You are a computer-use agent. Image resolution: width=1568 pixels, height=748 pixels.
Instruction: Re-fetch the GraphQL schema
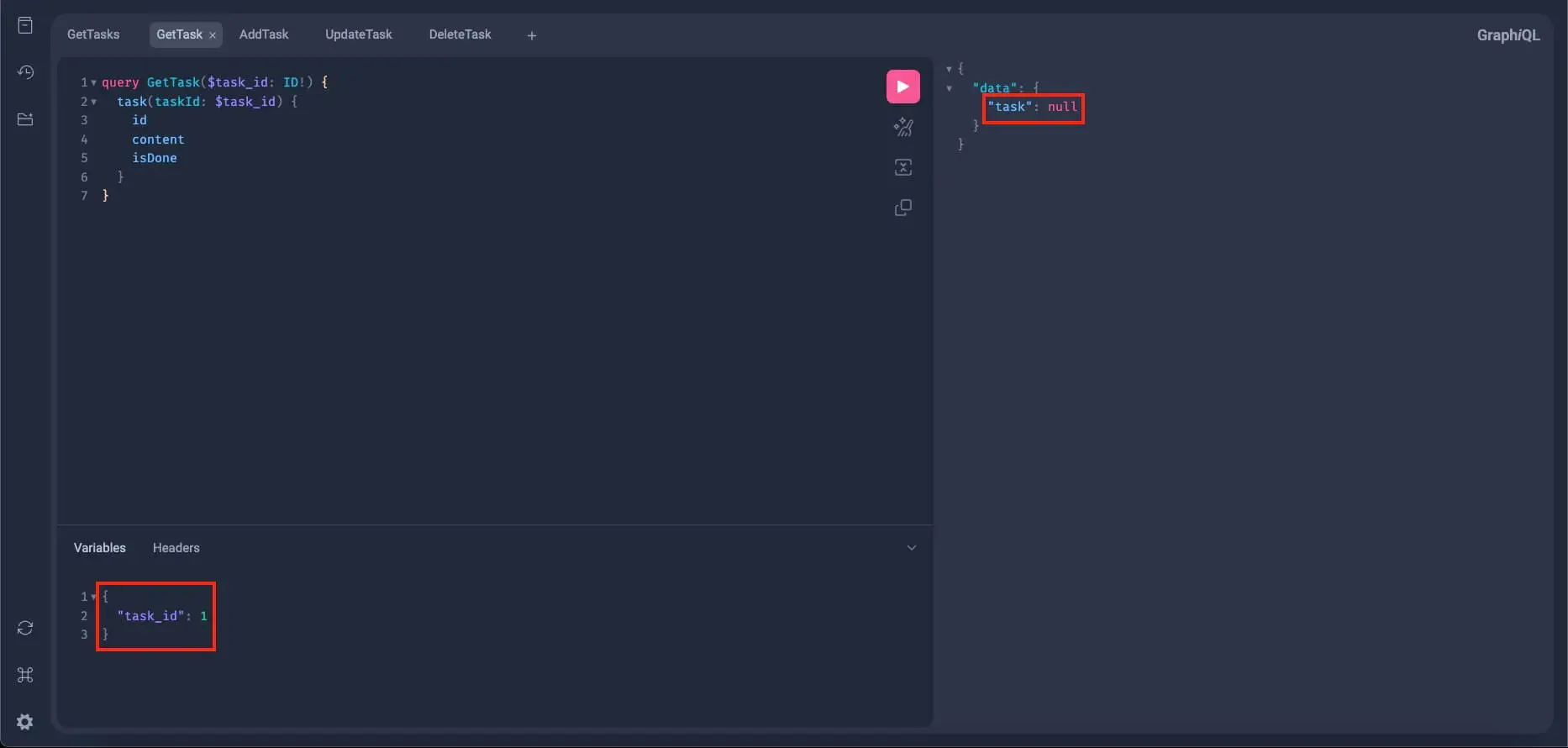coord(25,628)
